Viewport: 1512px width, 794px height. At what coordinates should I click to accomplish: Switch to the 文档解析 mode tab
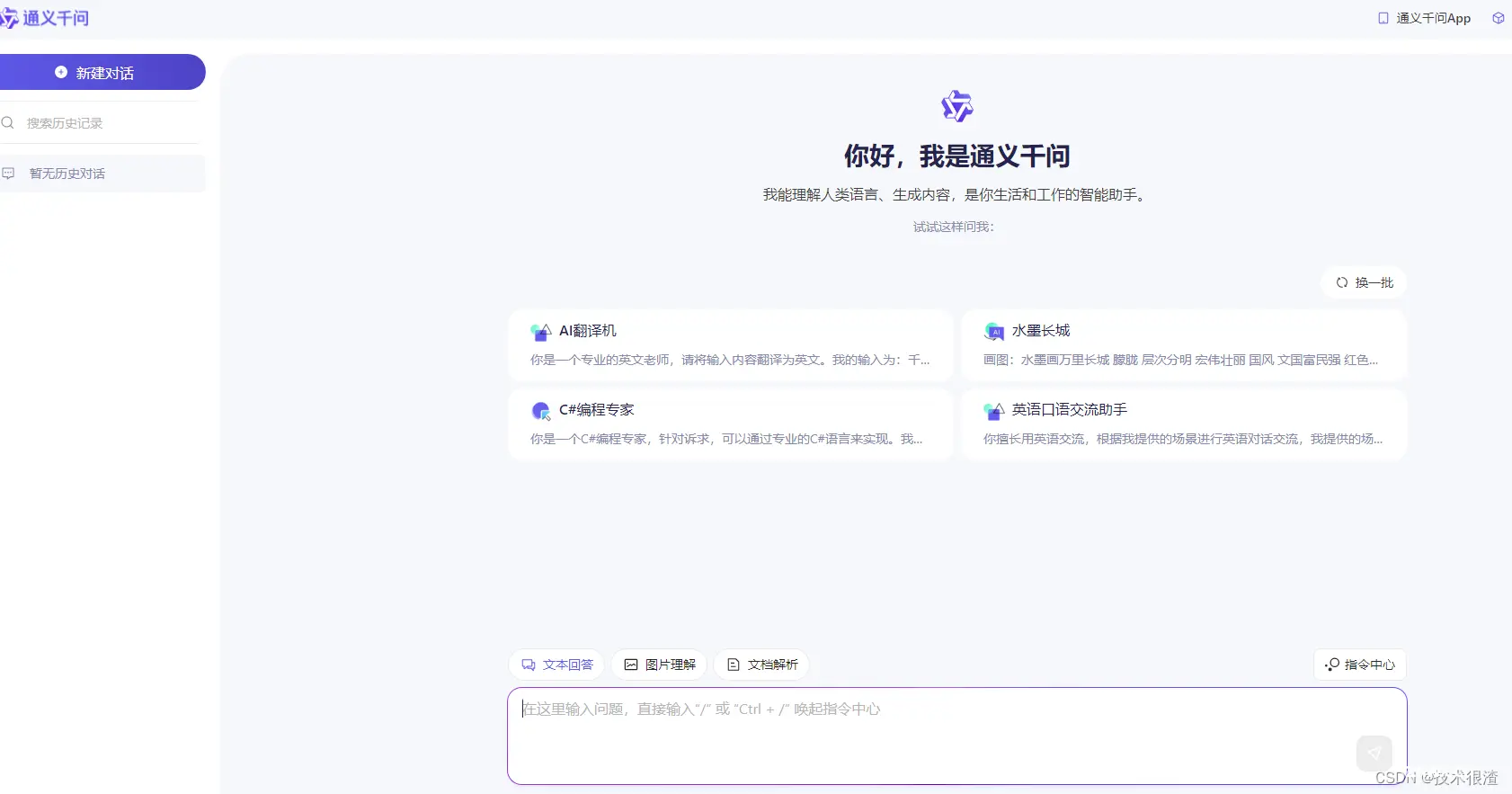click(x=761, y=665)
